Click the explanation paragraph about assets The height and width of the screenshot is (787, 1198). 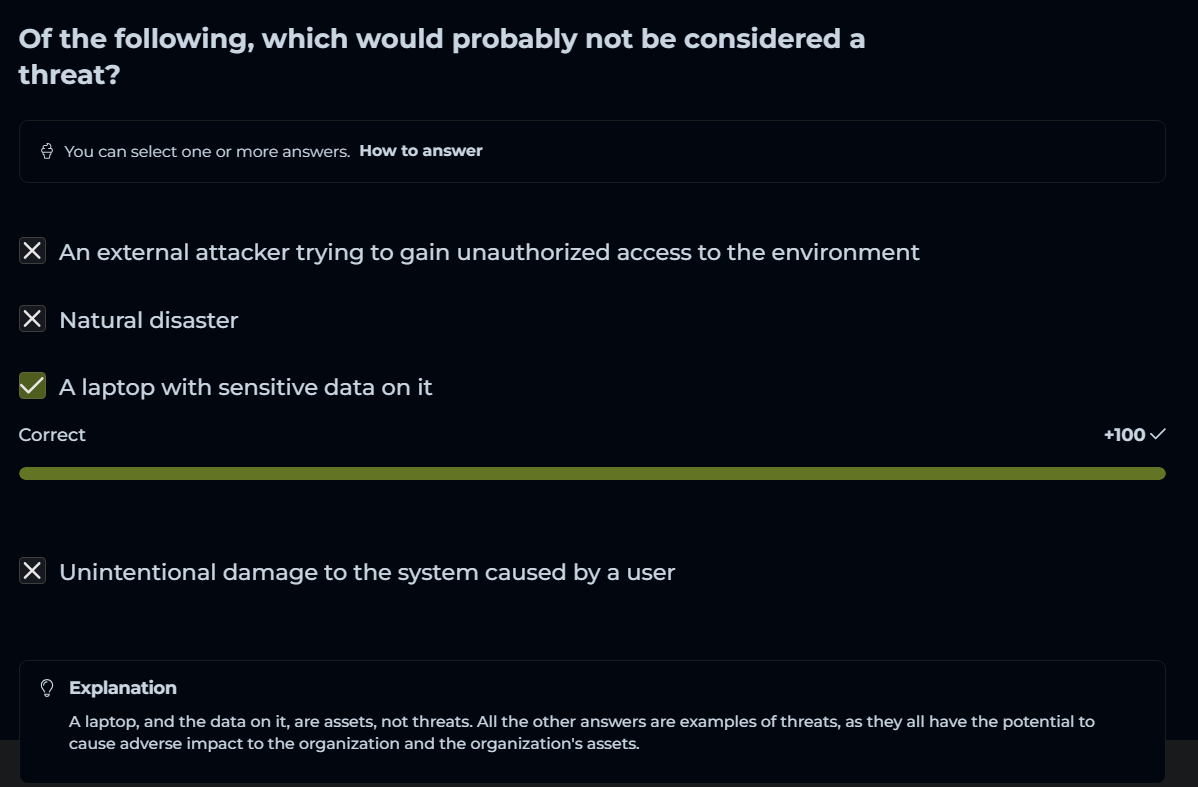coord(582,733)
